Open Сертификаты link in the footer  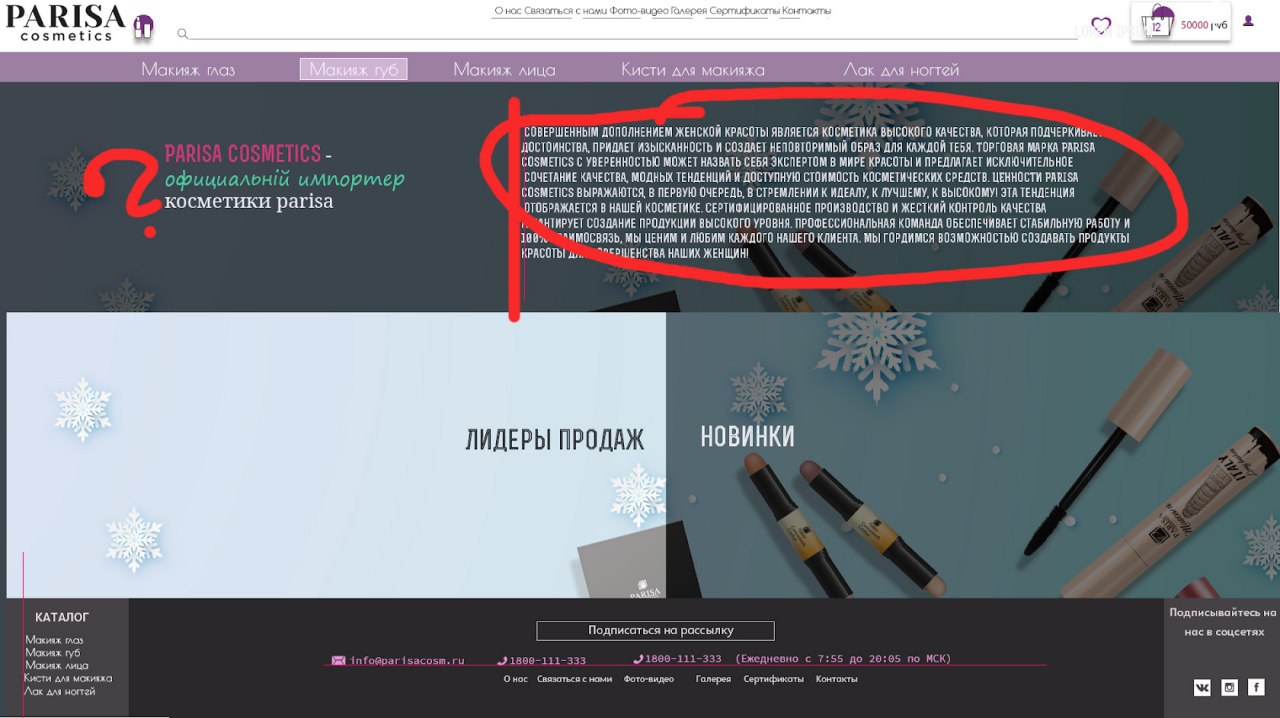pos(773,679)
